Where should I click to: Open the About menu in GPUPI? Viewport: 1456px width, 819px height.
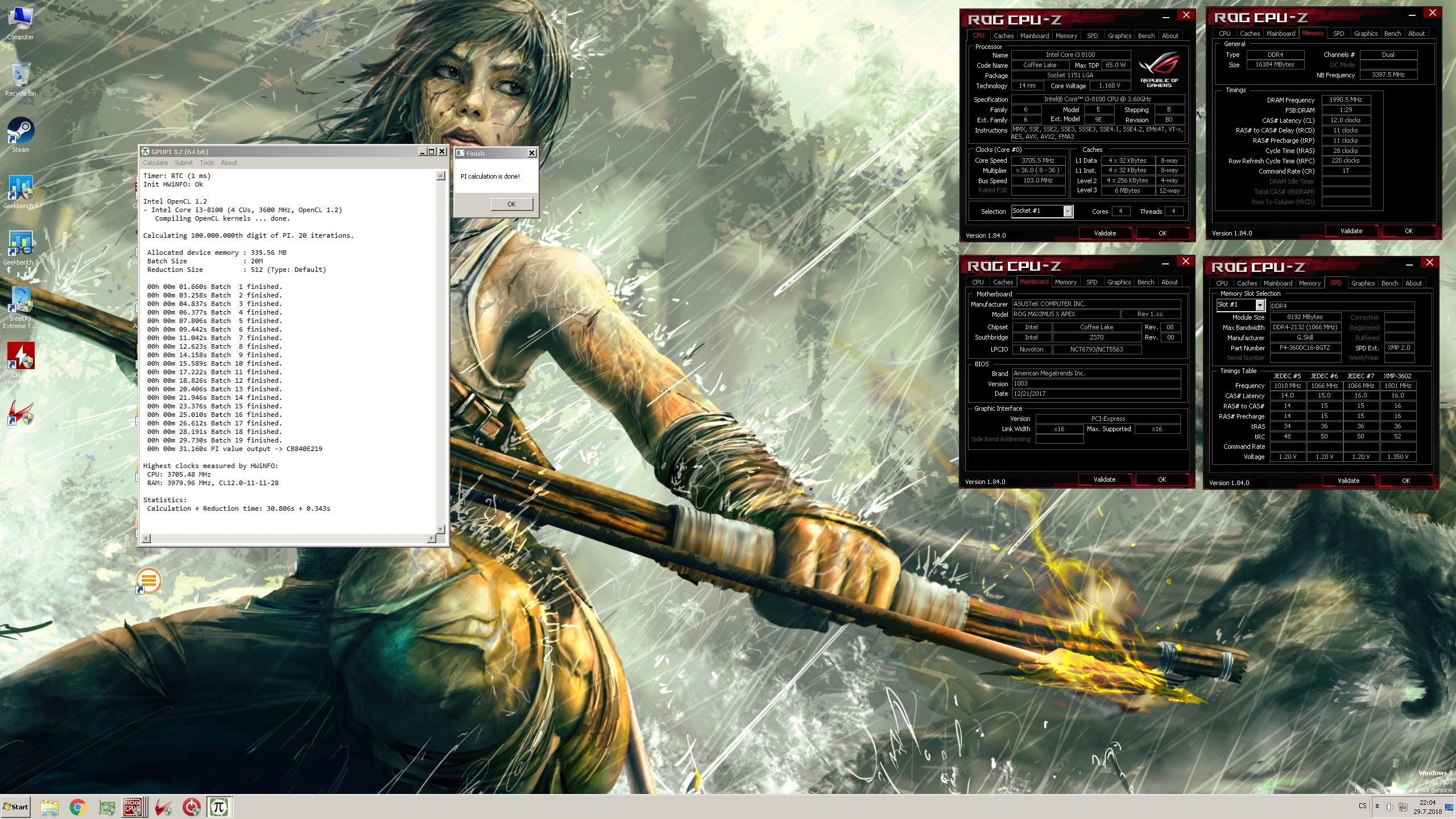pyautogui.click(x=229, y=163)
